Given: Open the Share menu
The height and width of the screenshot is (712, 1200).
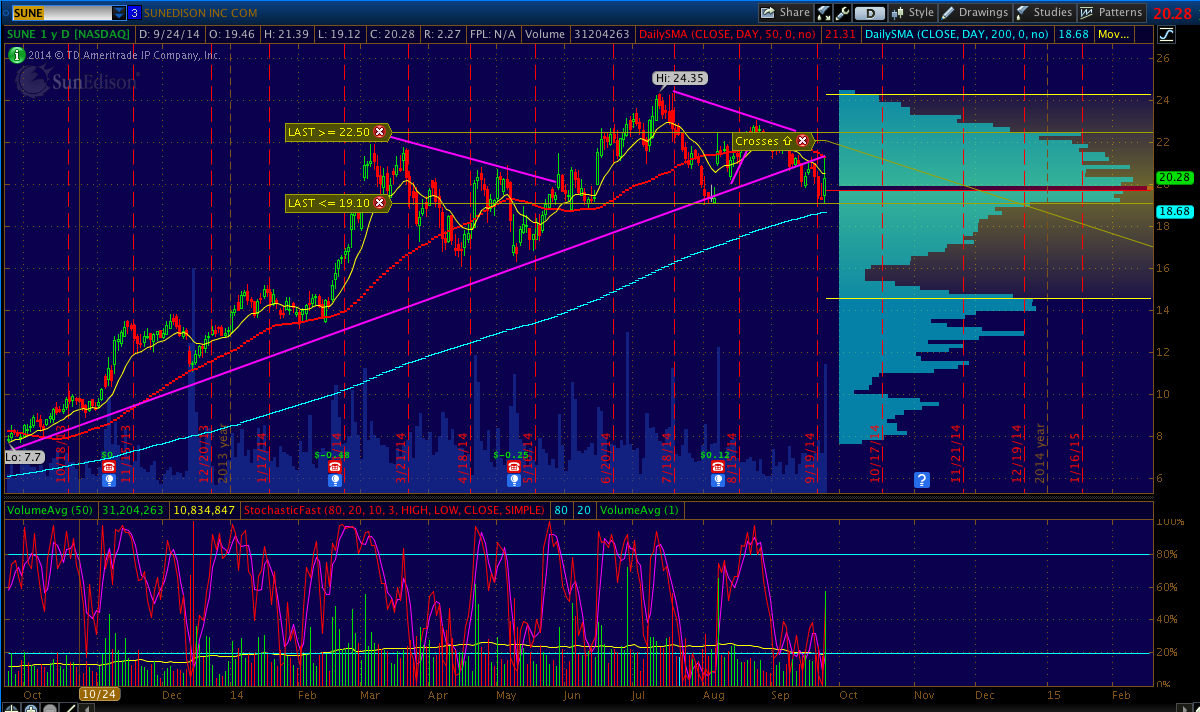Looking at the screenshot, I should 785,13.
